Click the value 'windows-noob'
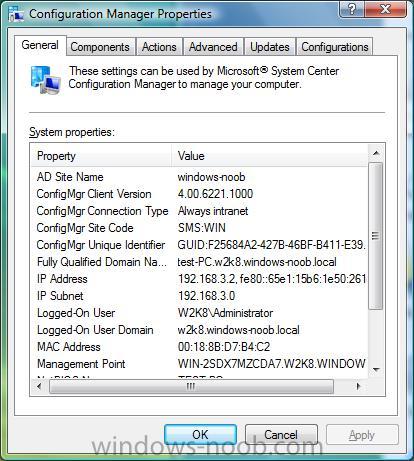 tap(211, 177)
